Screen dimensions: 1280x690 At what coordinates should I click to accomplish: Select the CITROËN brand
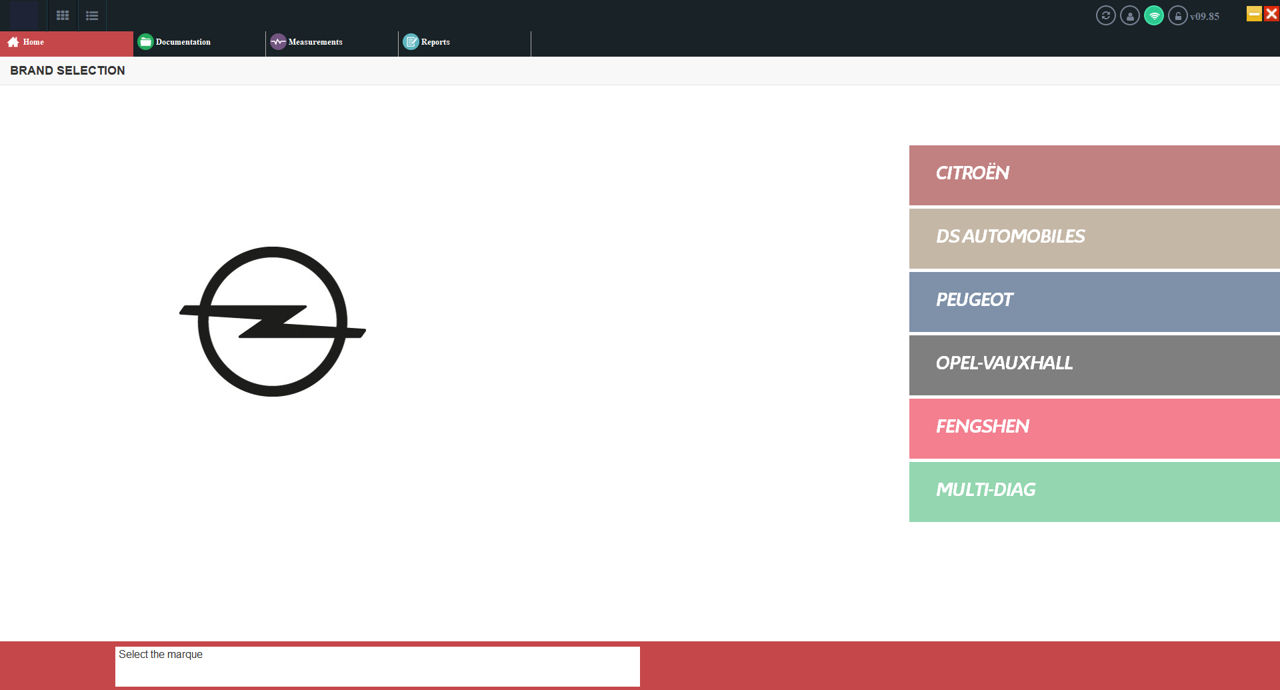click(1094, 174)
